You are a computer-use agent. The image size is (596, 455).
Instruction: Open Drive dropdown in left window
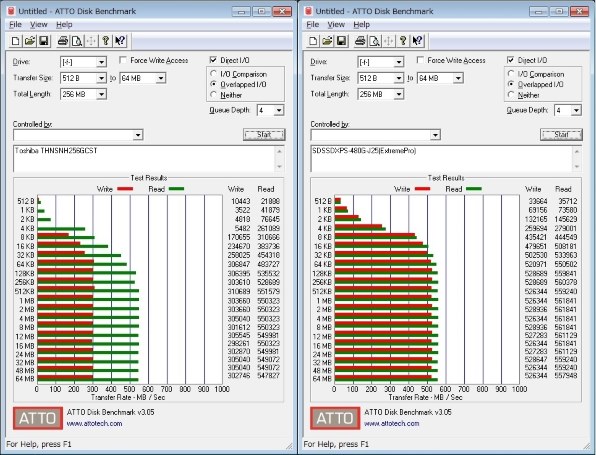coord(101,62)
